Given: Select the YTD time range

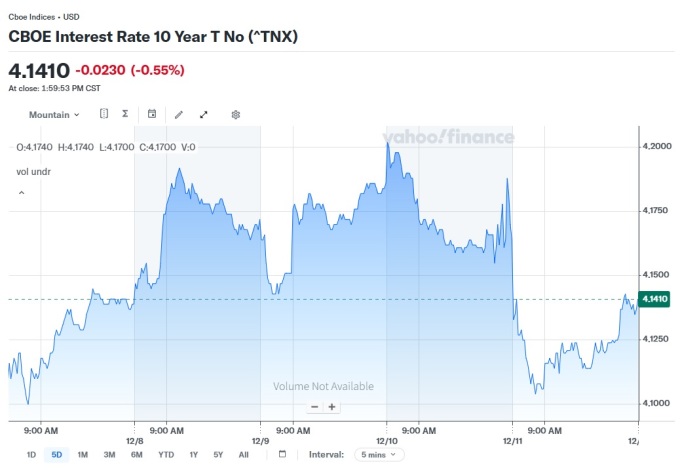Looking at the screenshot, I should [x=165, y=454].
